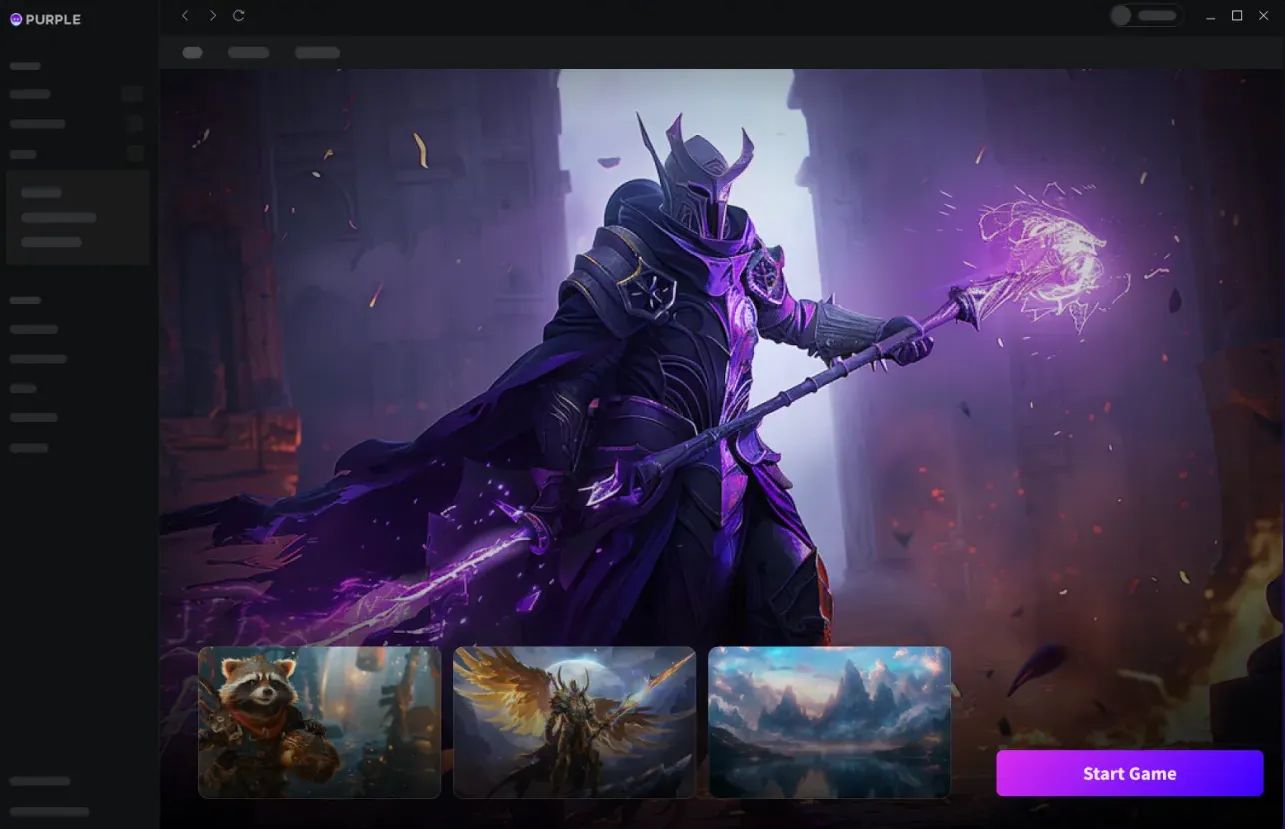Go back with the left arrow icon
This screenshot has width=1285, height=829.
[185, 15]
